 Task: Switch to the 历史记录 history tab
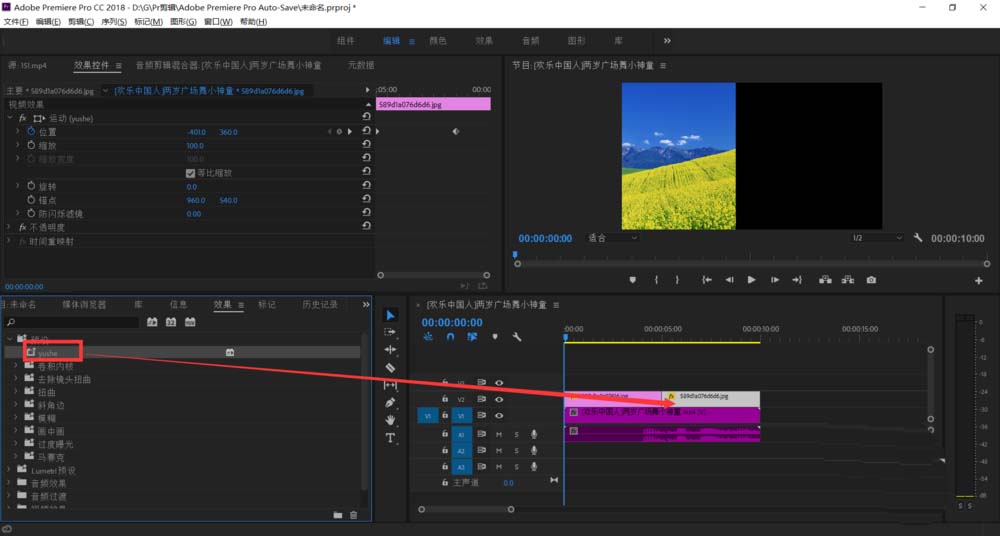[x=320, y=304]
